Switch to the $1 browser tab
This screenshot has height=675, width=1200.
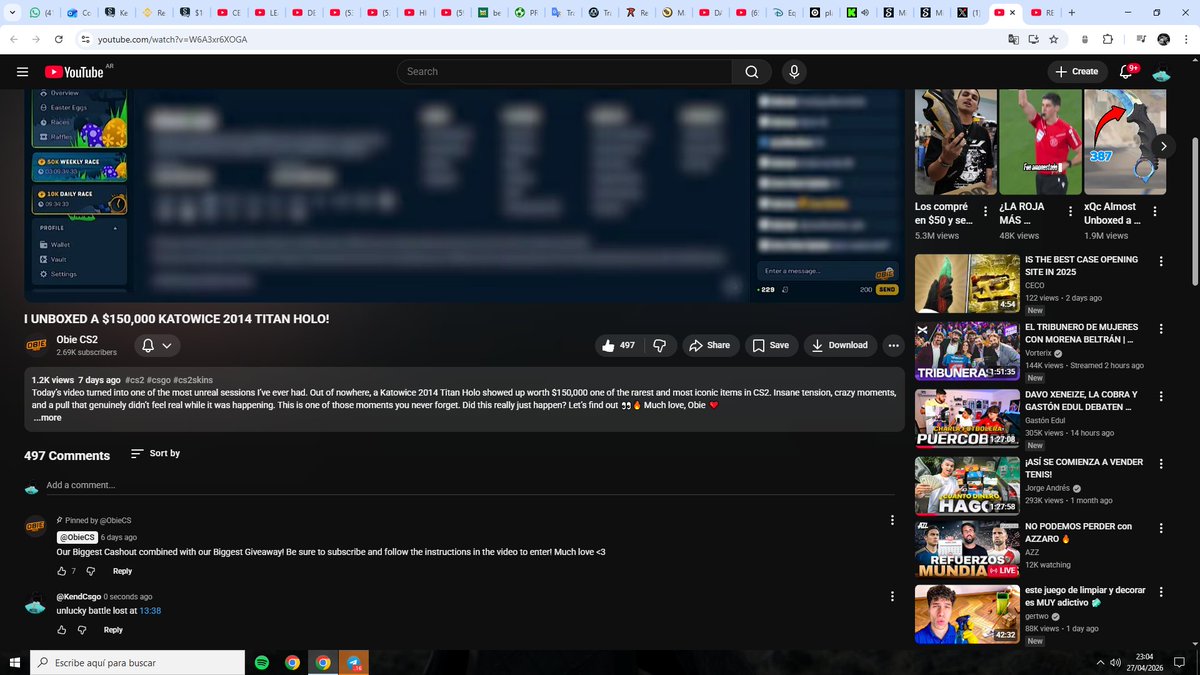(192, 13)
